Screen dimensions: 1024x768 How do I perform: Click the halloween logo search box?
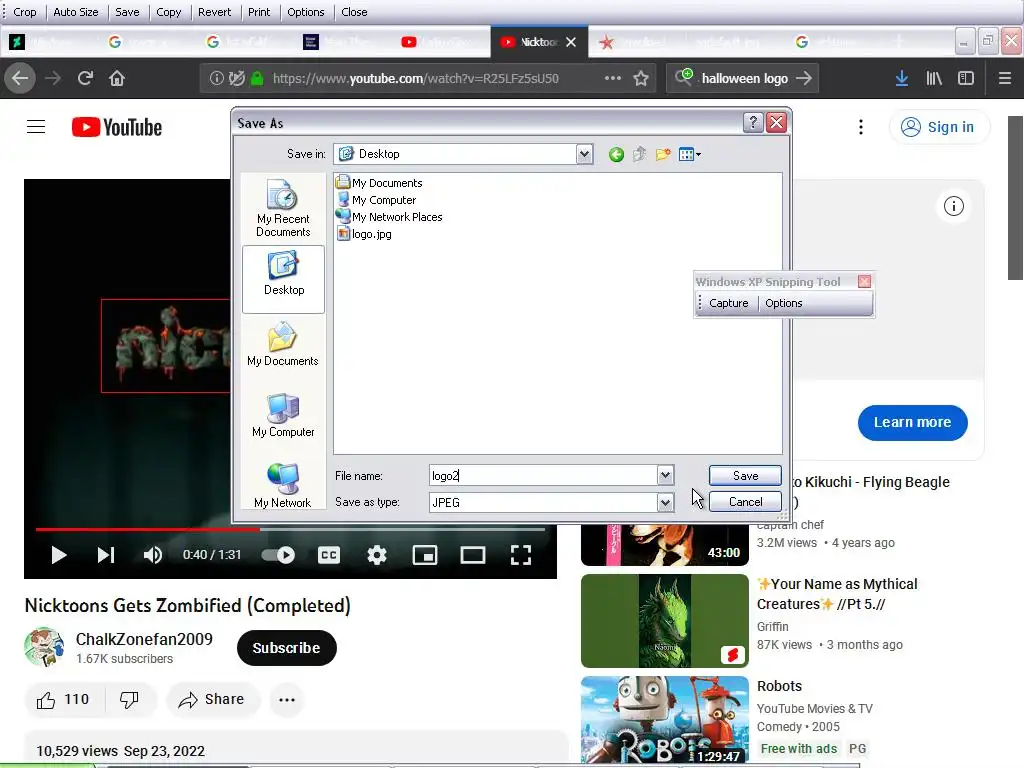pos(743,78)
